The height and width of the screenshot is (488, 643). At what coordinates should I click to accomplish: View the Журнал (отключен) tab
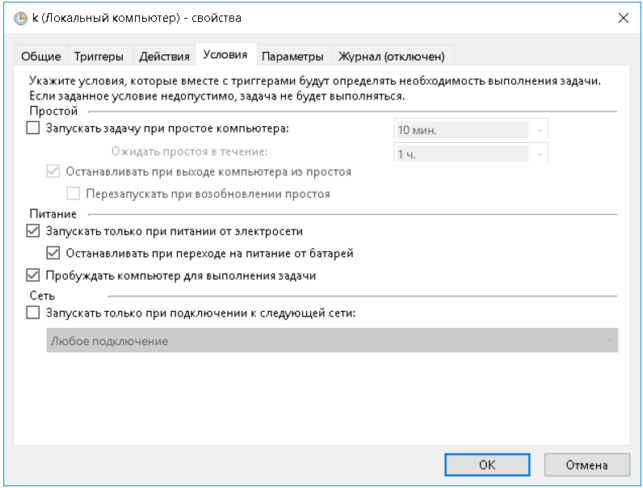(x=392, y=56)
